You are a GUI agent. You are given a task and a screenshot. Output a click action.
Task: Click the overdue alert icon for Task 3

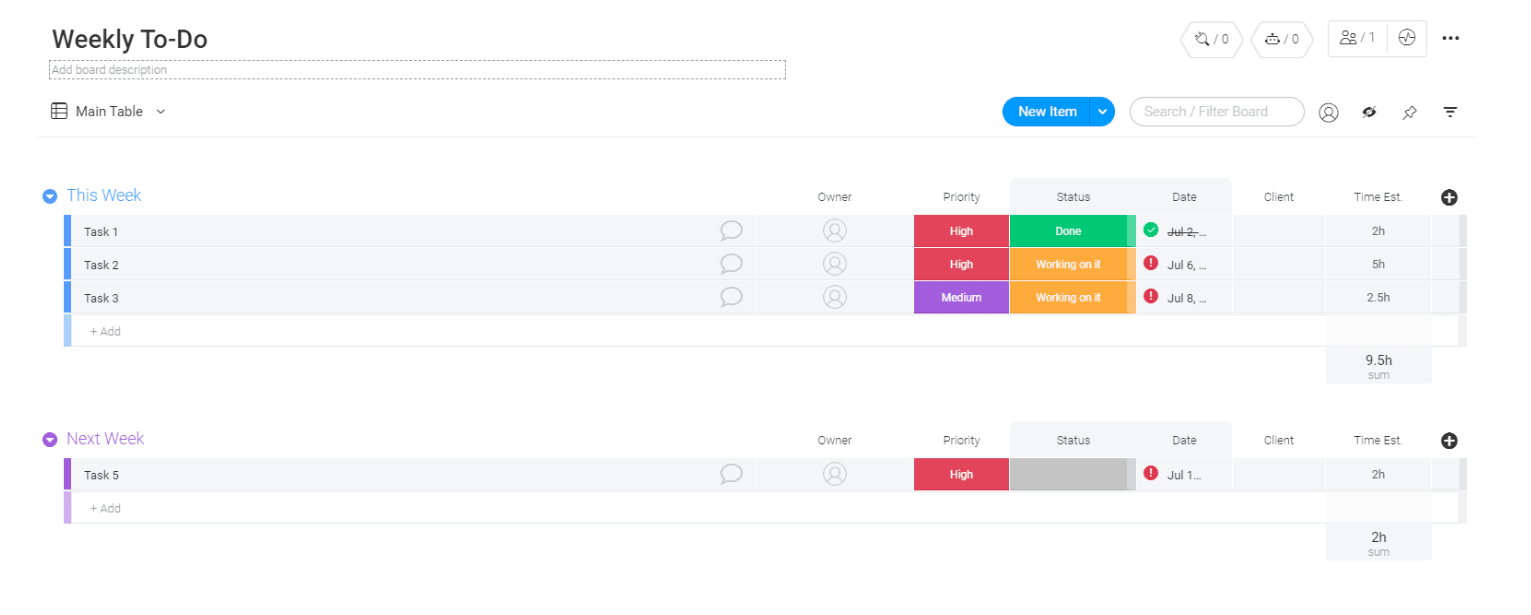(1151, 296)
